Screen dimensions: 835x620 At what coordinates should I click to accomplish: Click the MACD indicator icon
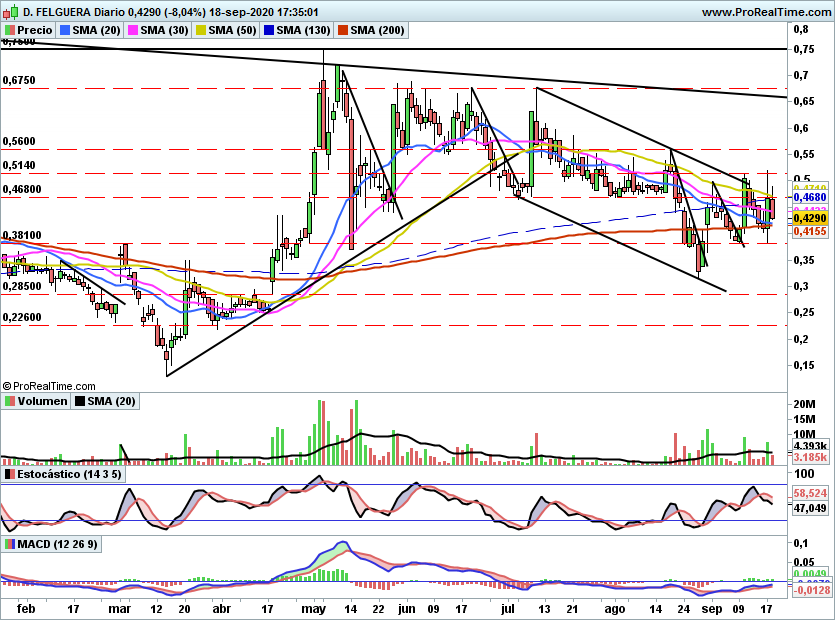[x=9, y=544]
